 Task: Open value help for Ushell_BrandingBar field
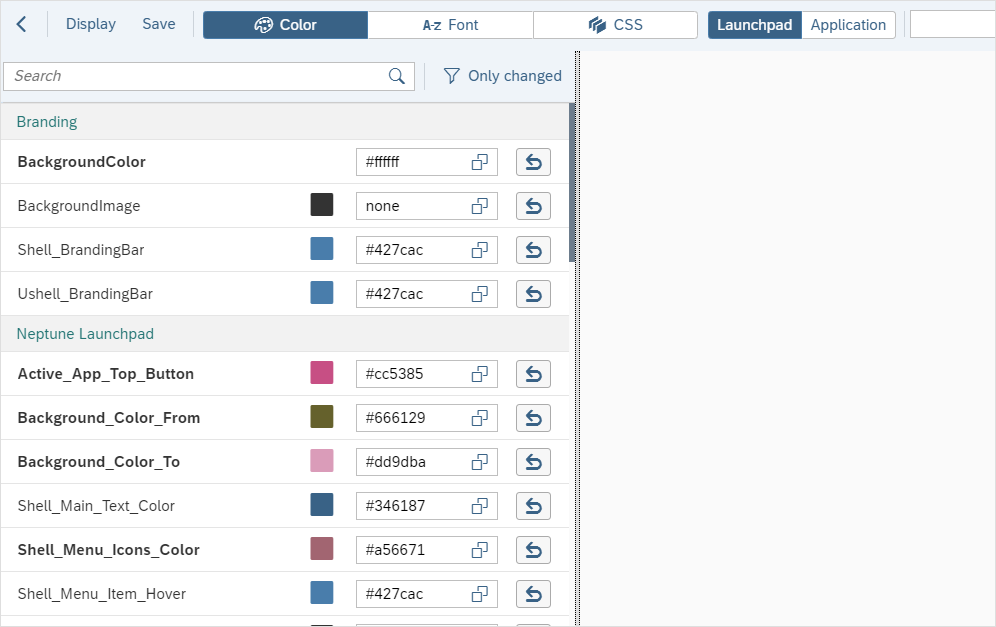click(x=480, y=294)
